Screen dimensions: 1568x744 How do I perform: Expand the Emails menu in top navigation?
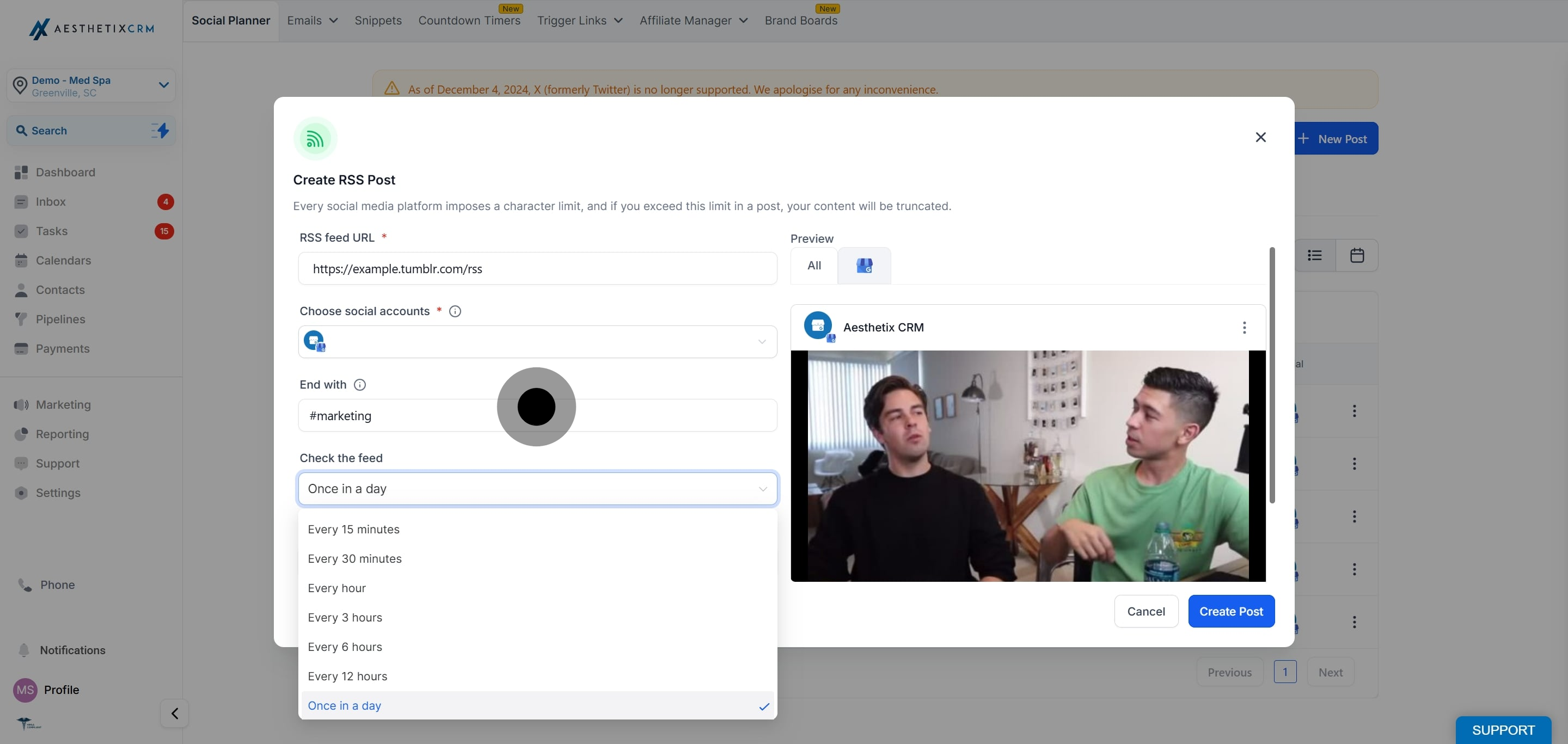(x=313, y=21)
